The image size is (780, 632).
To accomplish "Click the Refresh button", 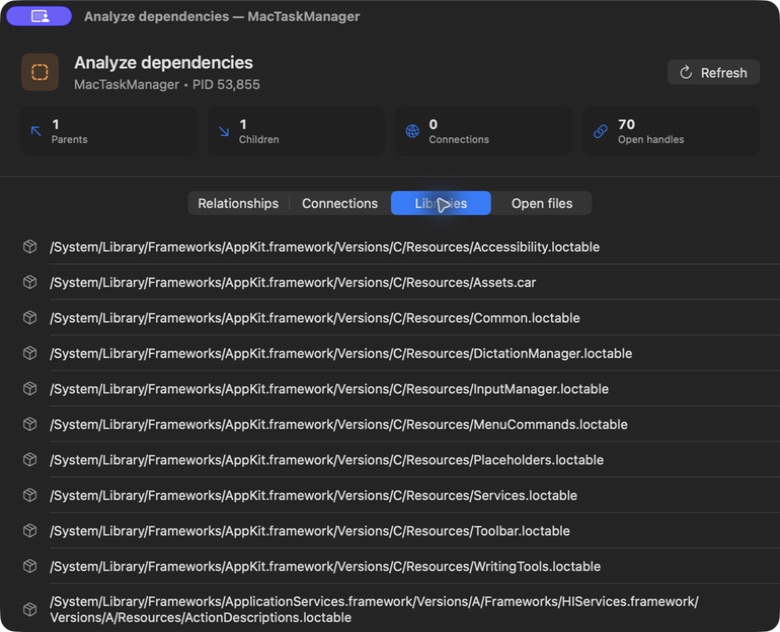I will coord(713,73).
